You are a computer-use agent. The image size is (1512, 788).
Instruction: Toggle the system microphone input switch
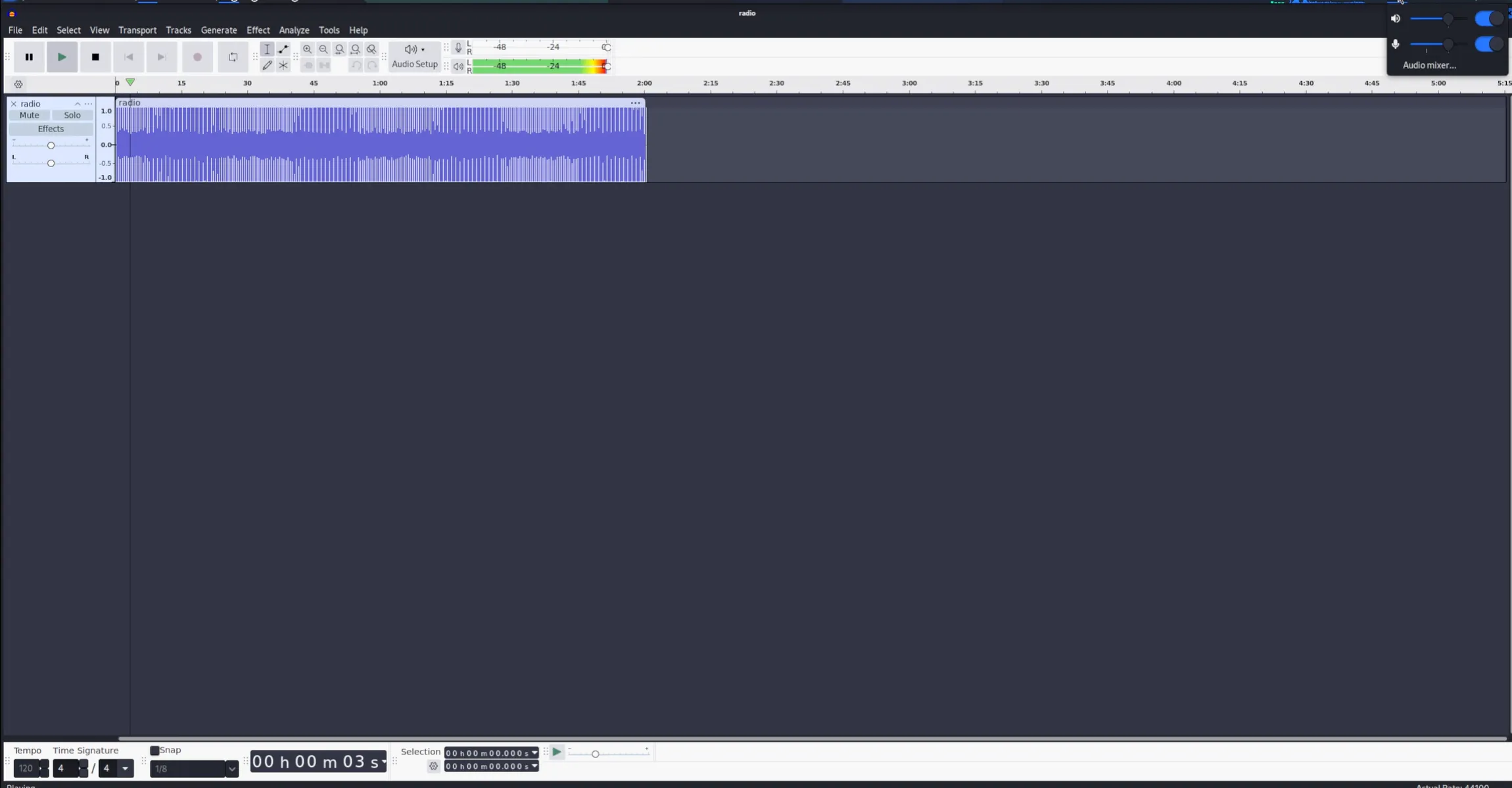[1488, 44]
